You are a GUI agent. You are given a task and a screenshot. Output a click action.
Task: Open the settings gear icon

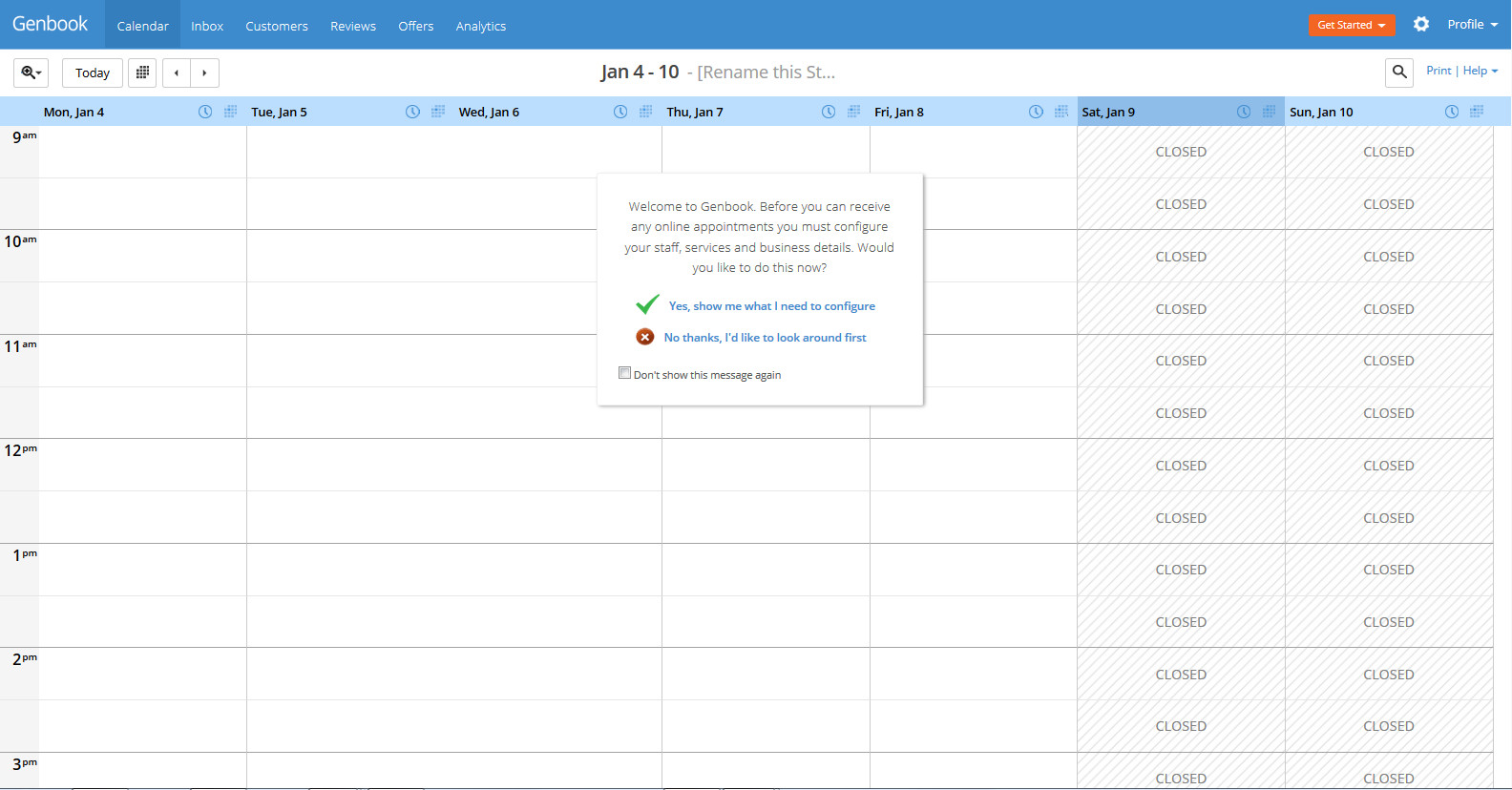[1421, 24]
